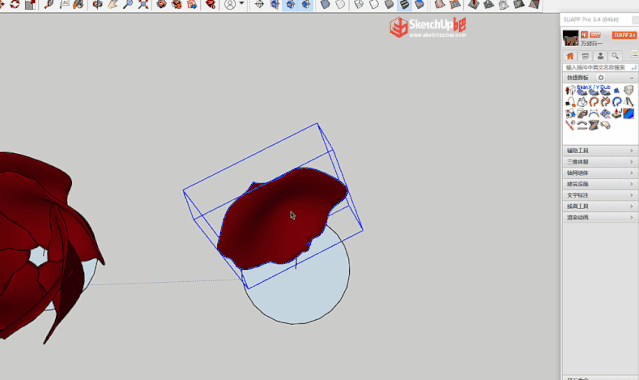Expand the 渲染动画 category

[x=600, y=217]
